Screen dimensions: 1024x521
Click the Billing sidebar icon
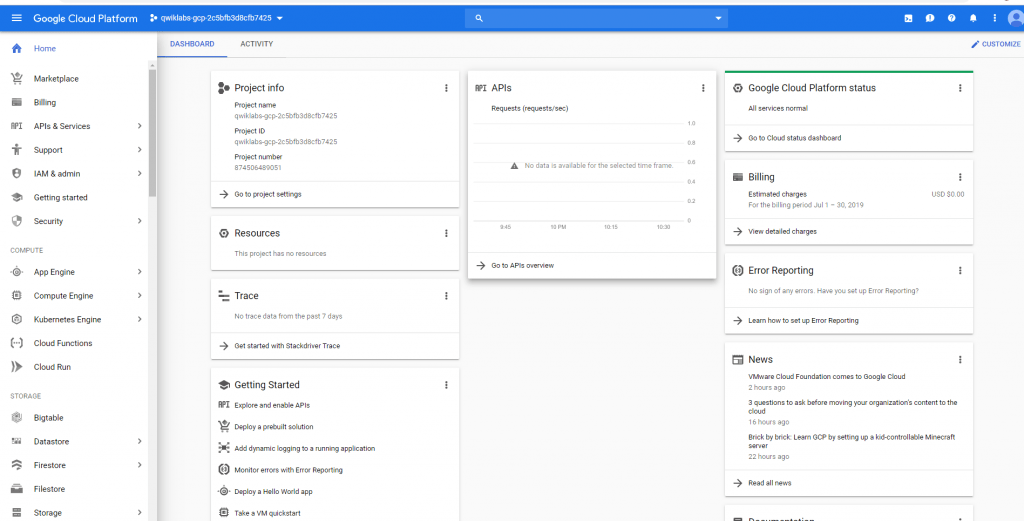pyautogui.click(x=17, y=103)
